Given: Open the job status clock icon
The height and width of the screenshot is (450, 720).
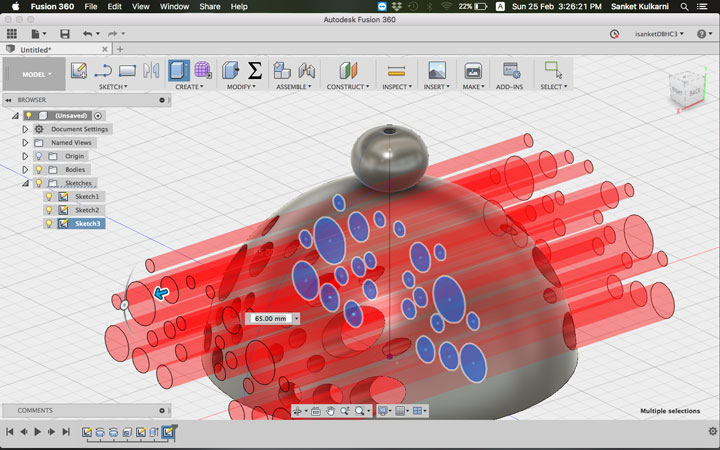Looking at the screenshot, I should 614,34.
